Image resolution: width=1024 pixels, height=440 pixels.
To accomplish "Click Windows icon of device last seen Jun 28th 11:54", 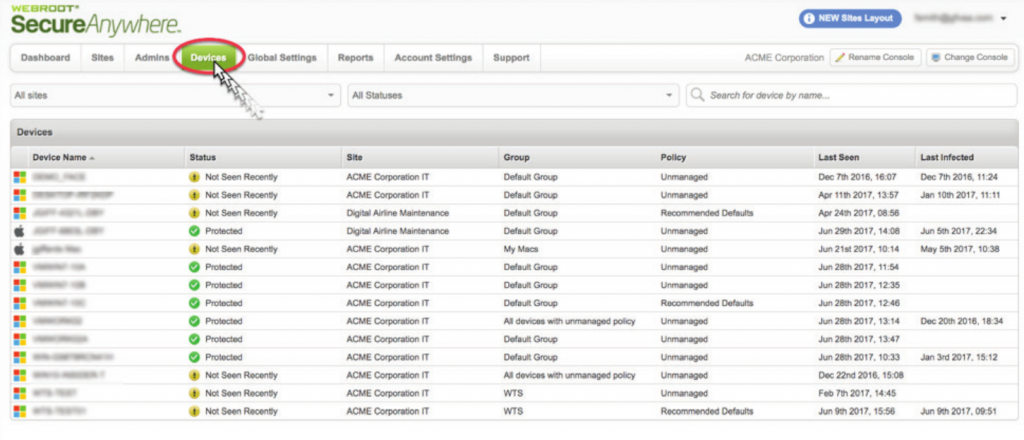I will click(20, 267).
